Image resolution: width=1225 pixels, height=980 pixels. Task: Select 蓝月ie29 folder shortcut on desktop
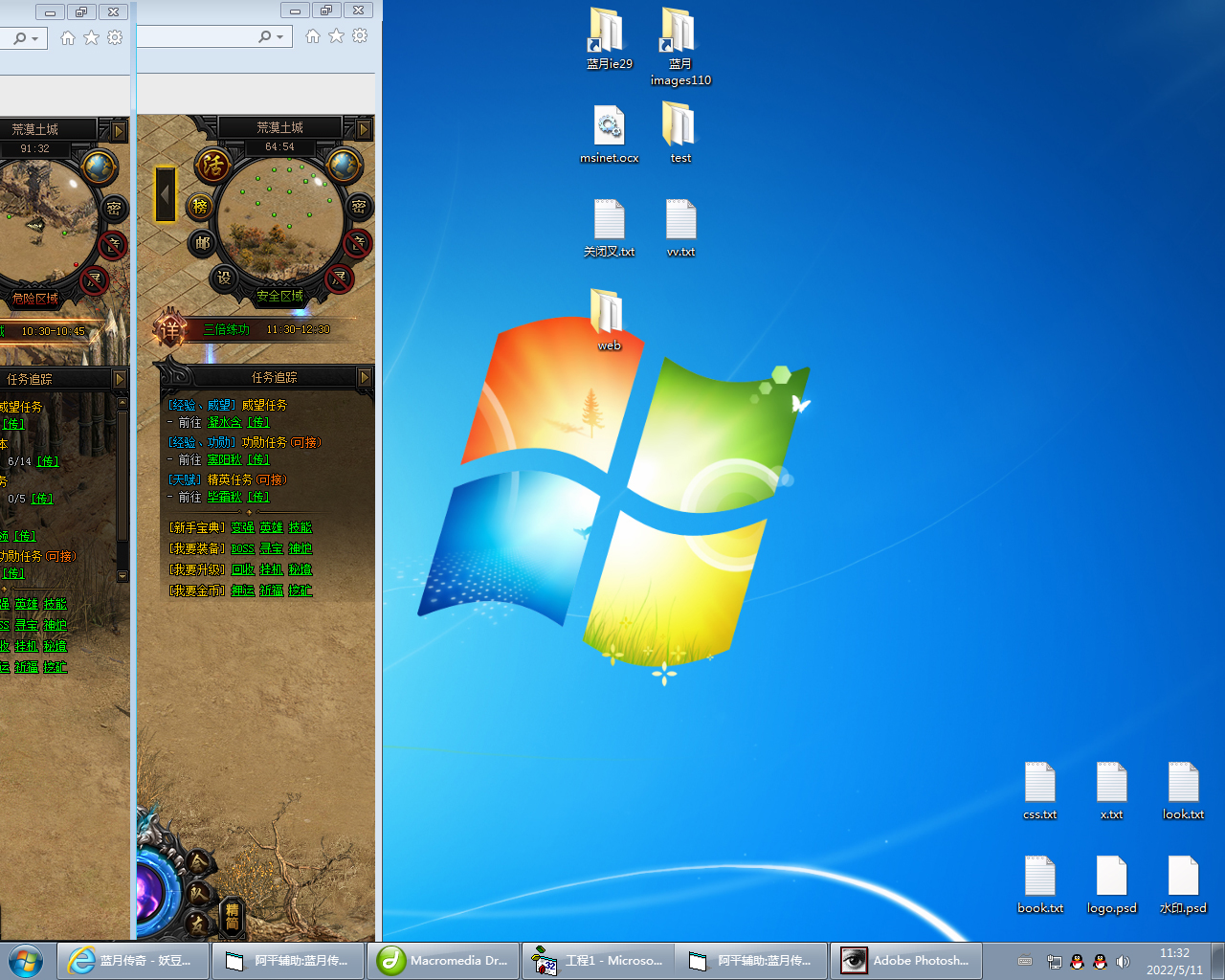click(610, 39)
